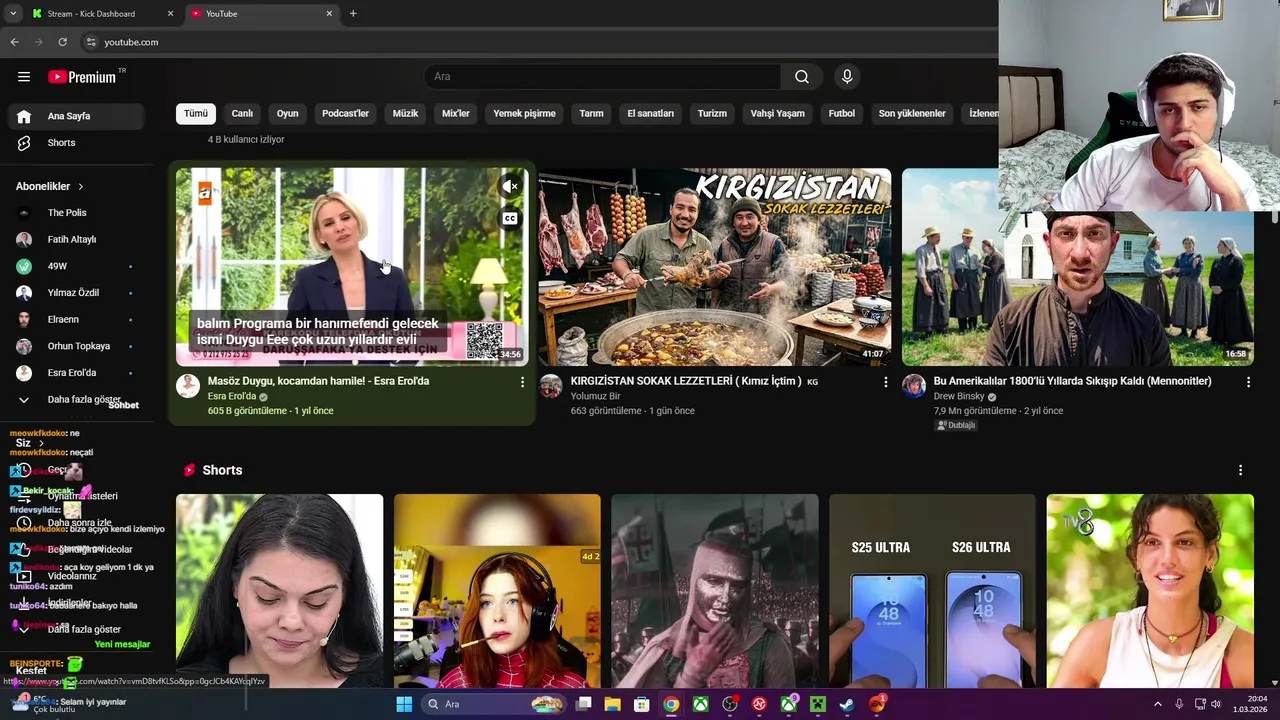Open the red-haired streamer Short thumbnail

point(497,591)
